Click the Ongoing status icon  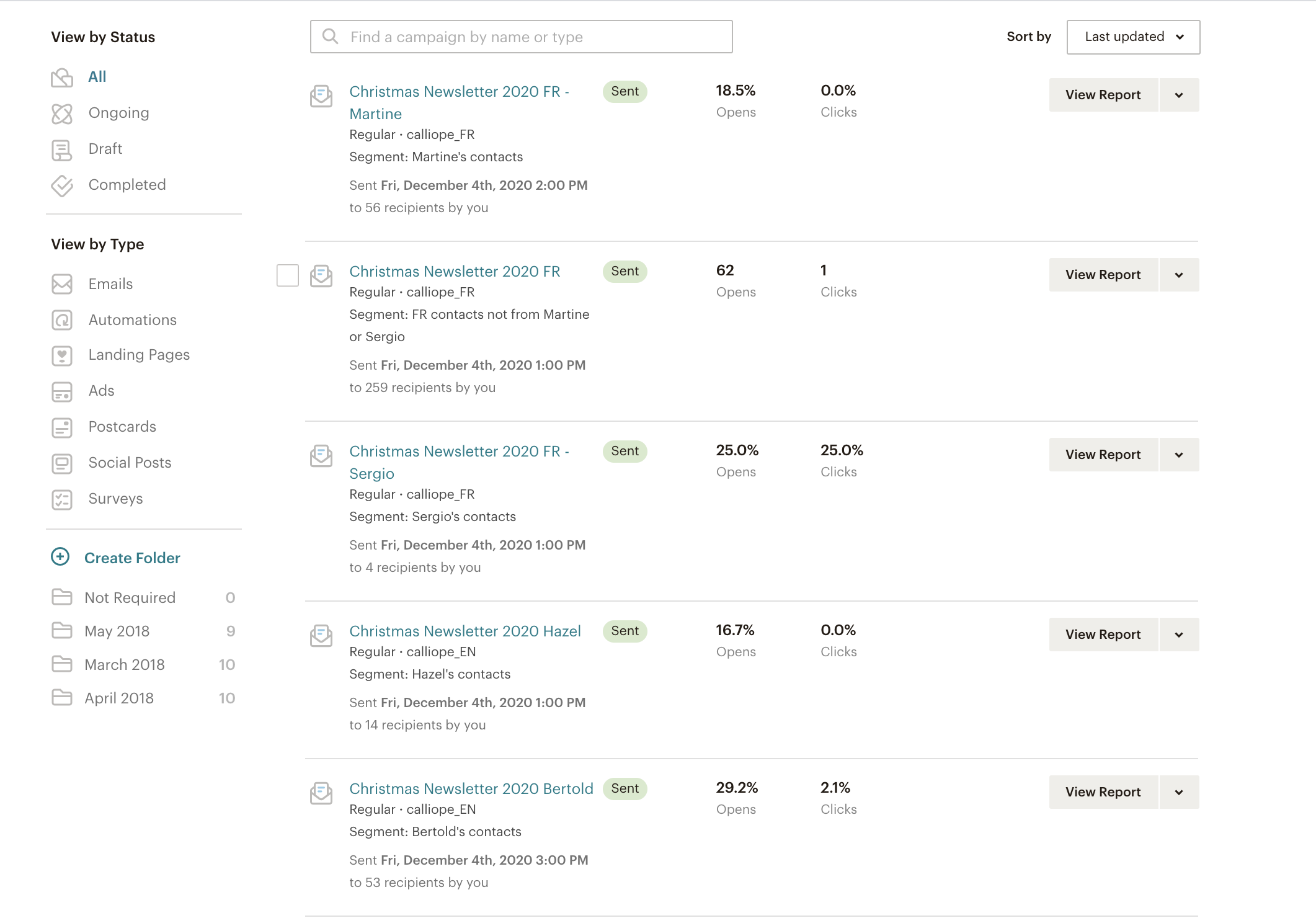click(x=62, y=114)
